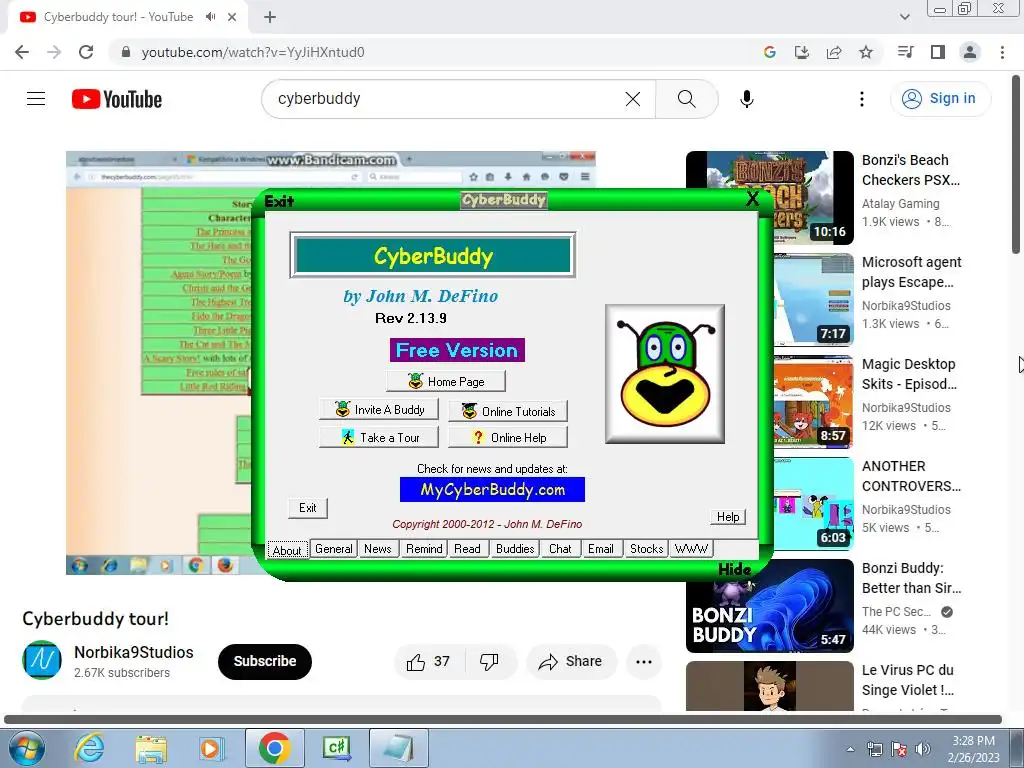
Task: Open the Email tab
Action: 600,549
